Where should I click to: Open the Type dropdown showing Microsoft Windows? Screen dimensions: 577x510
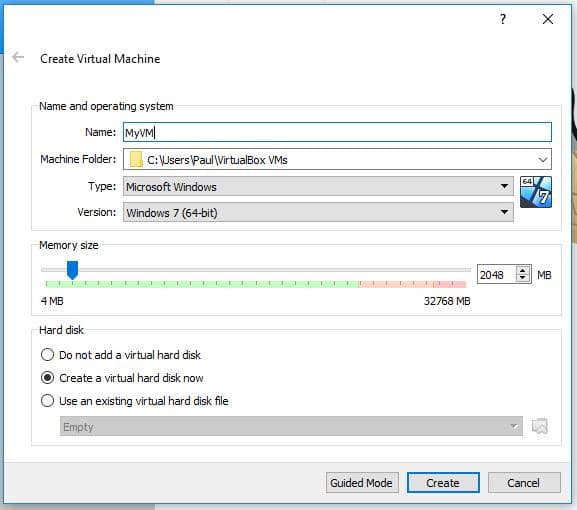coord(318,187)
